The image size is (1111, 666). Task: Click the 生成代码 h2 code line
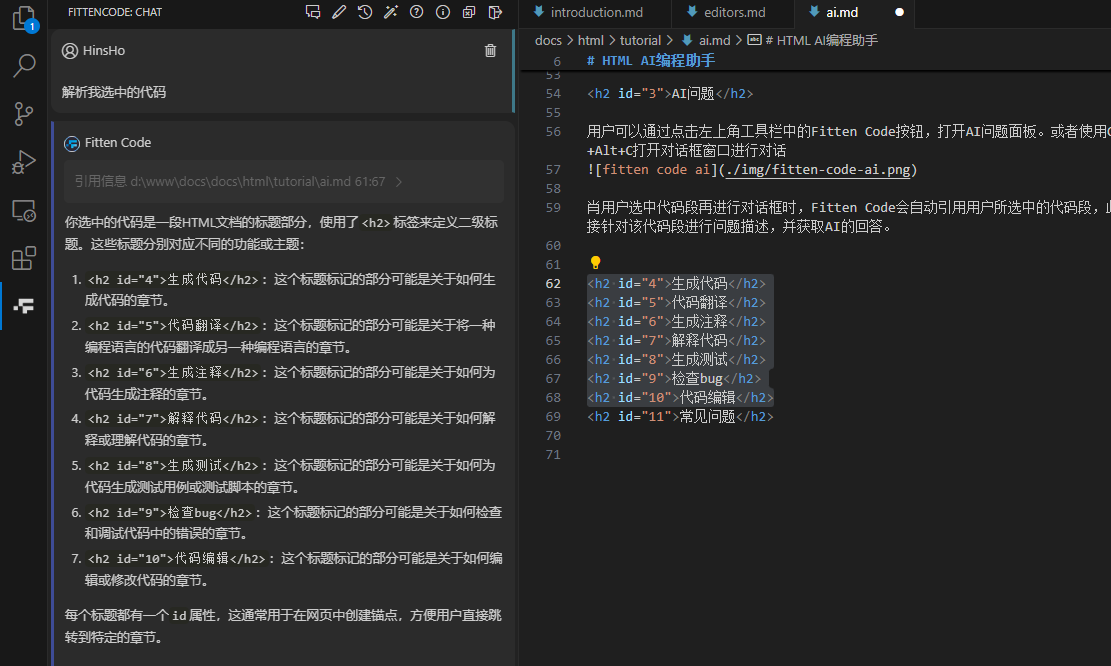(x=677, y=283)
